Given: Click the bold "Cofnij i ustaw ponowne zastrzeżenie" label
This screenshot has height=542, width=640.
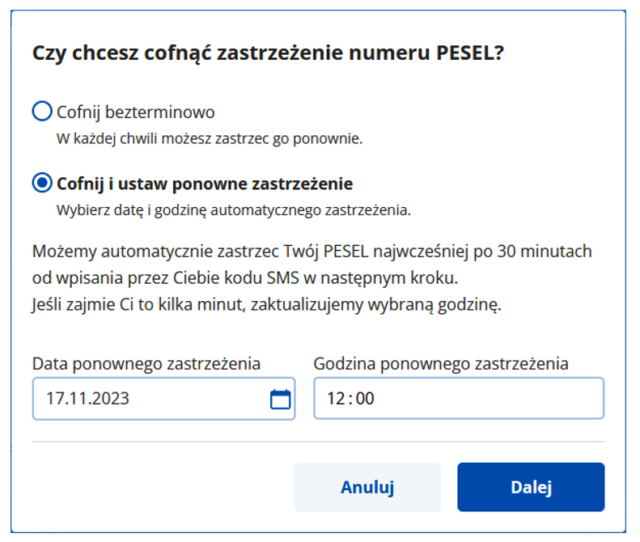Looking at the screenshot, I should point(204,184).
